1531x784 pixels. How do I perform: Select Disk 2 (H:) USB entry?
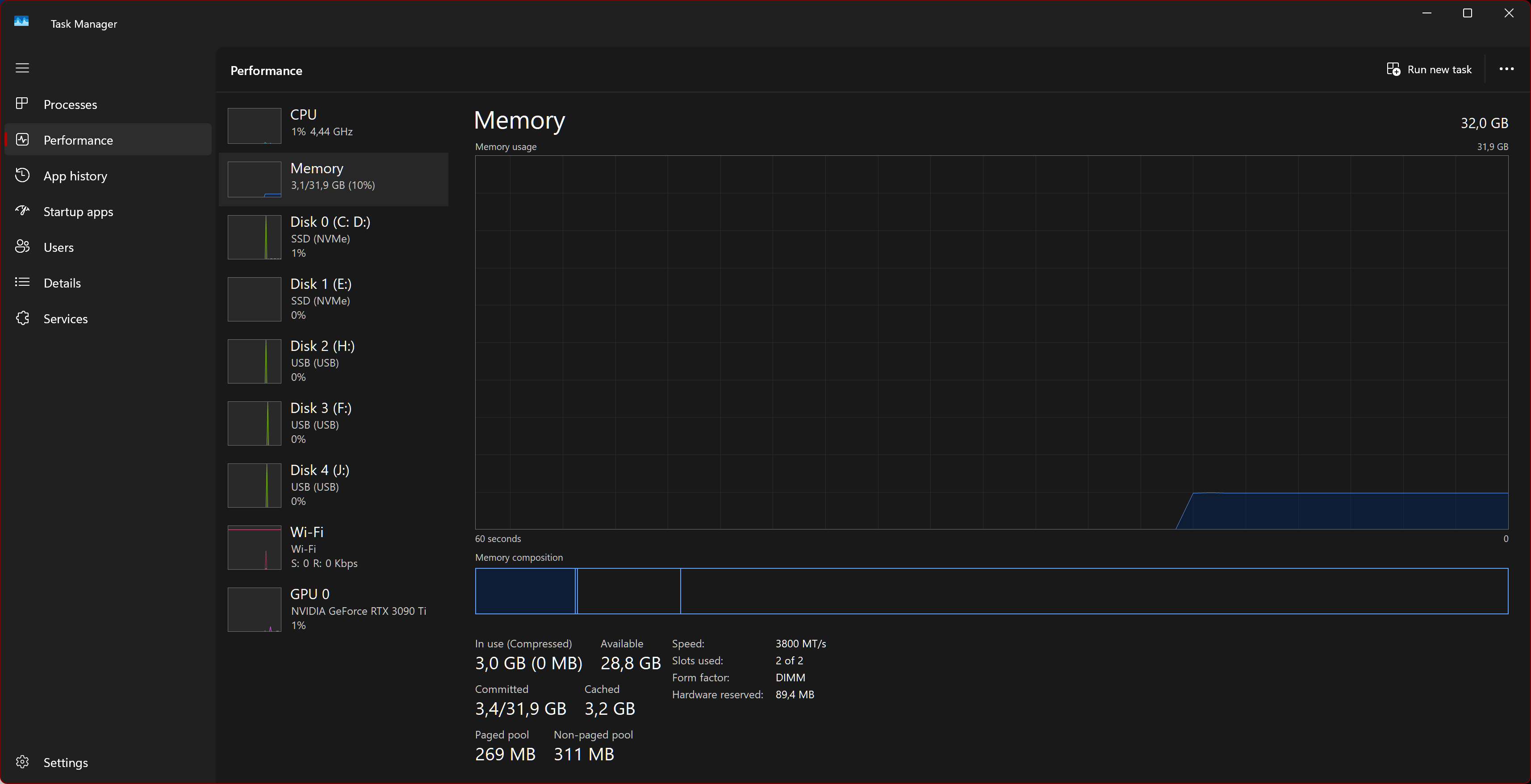coord(333,361)
